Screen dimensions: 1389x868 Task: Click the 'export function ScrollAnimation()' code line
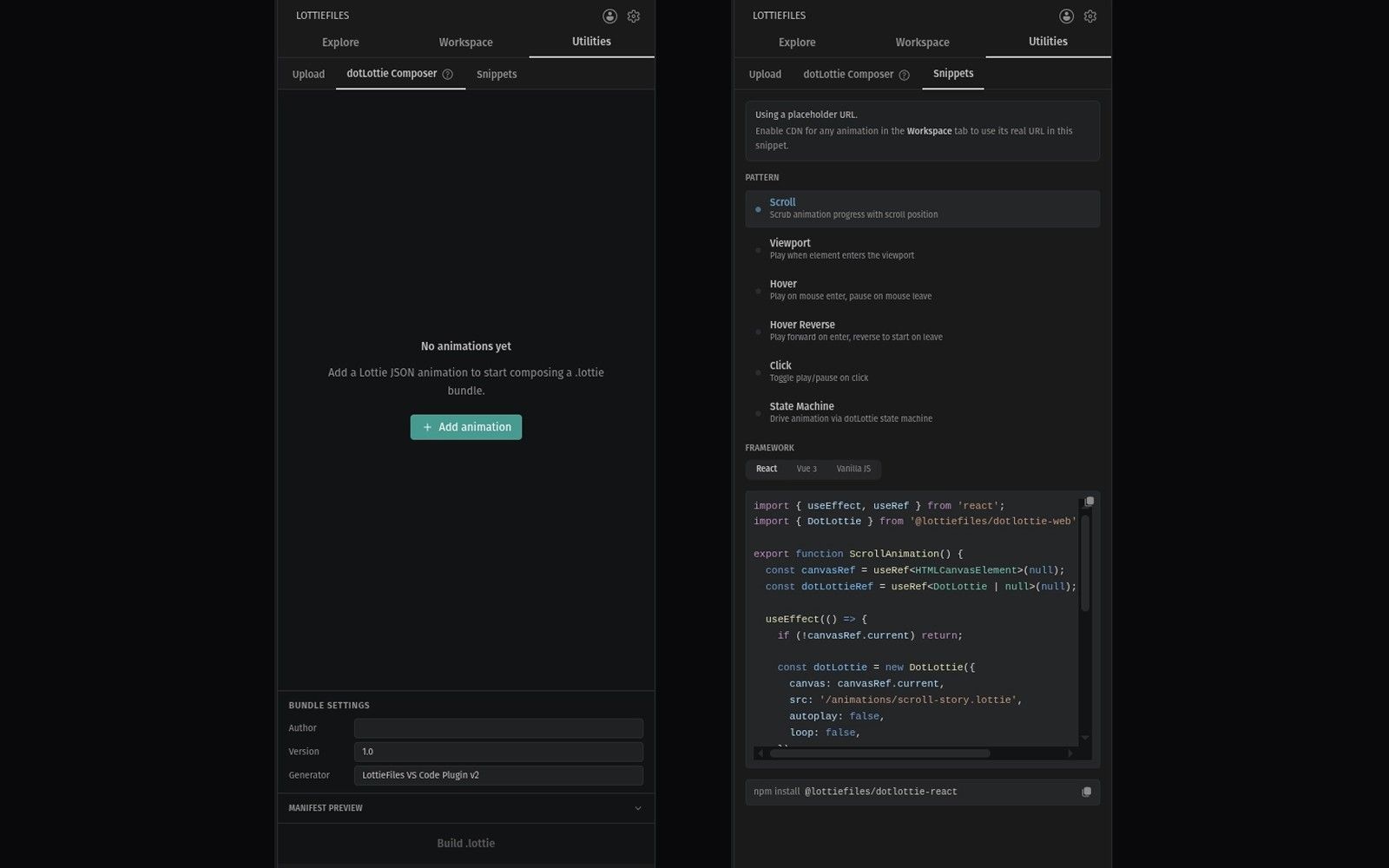click(858, 554)
